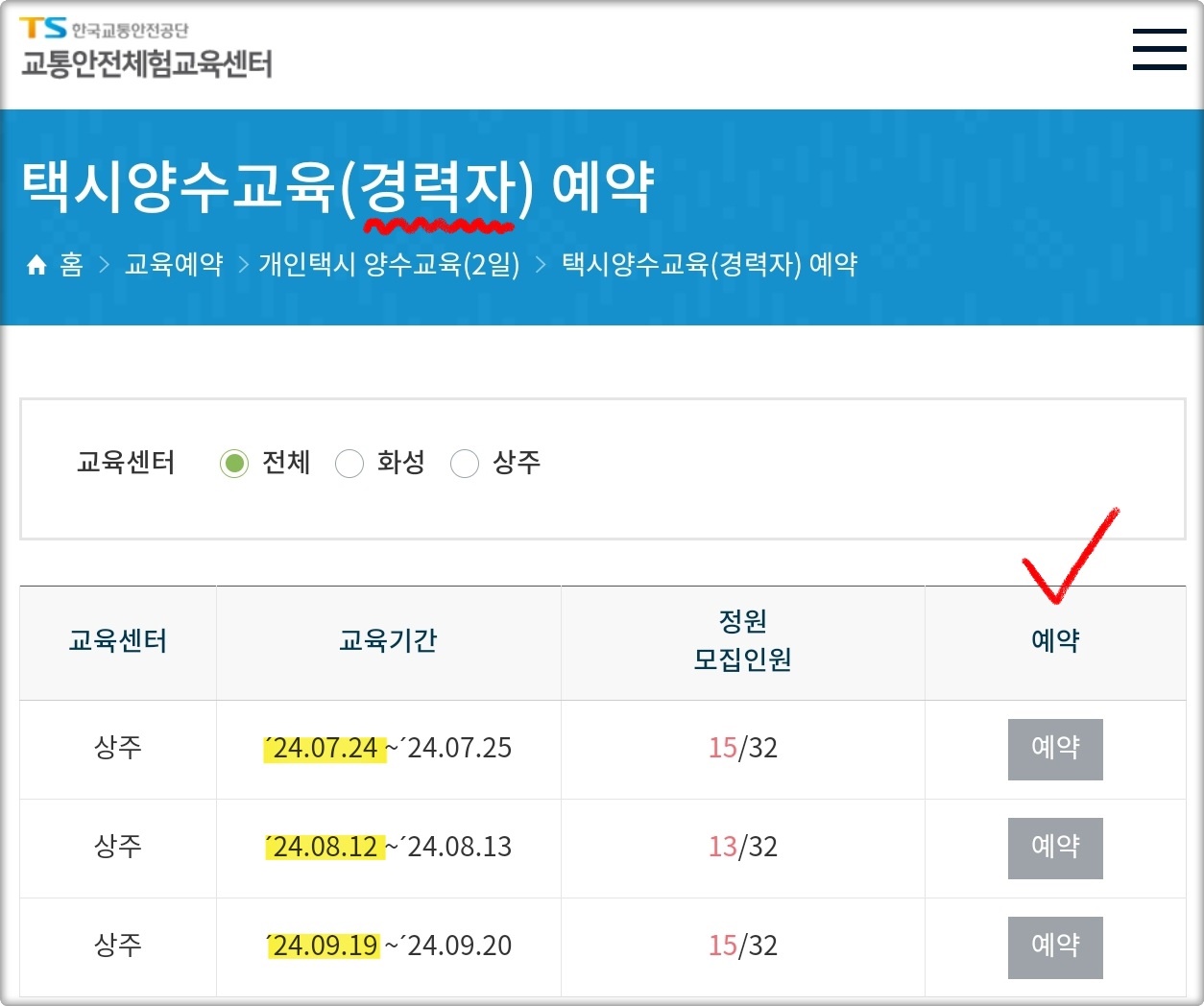Click the 교통안전체험교육센터 site title
This screenshot has width=1204, height=1006.
pos(146,65)
